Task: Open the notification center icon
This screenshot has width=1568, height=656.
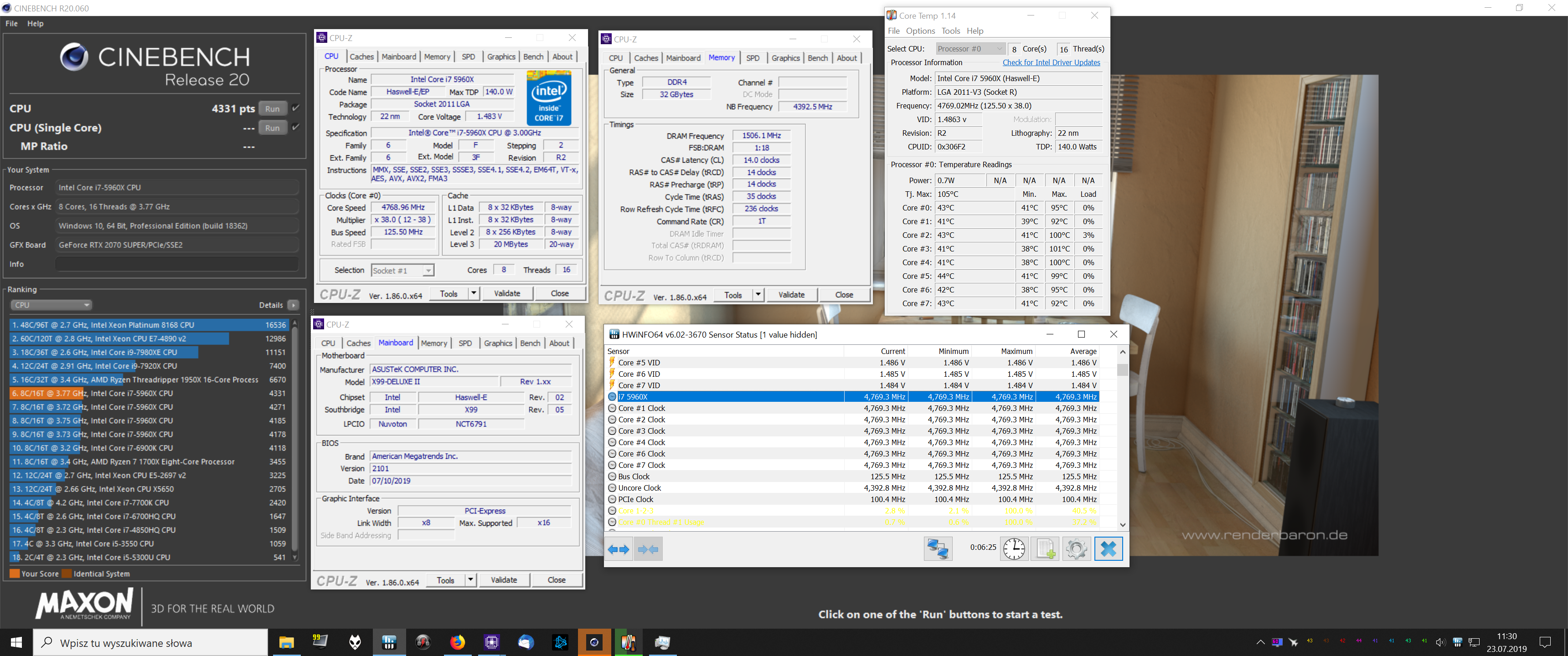Action: click(x=1545, y=642)
